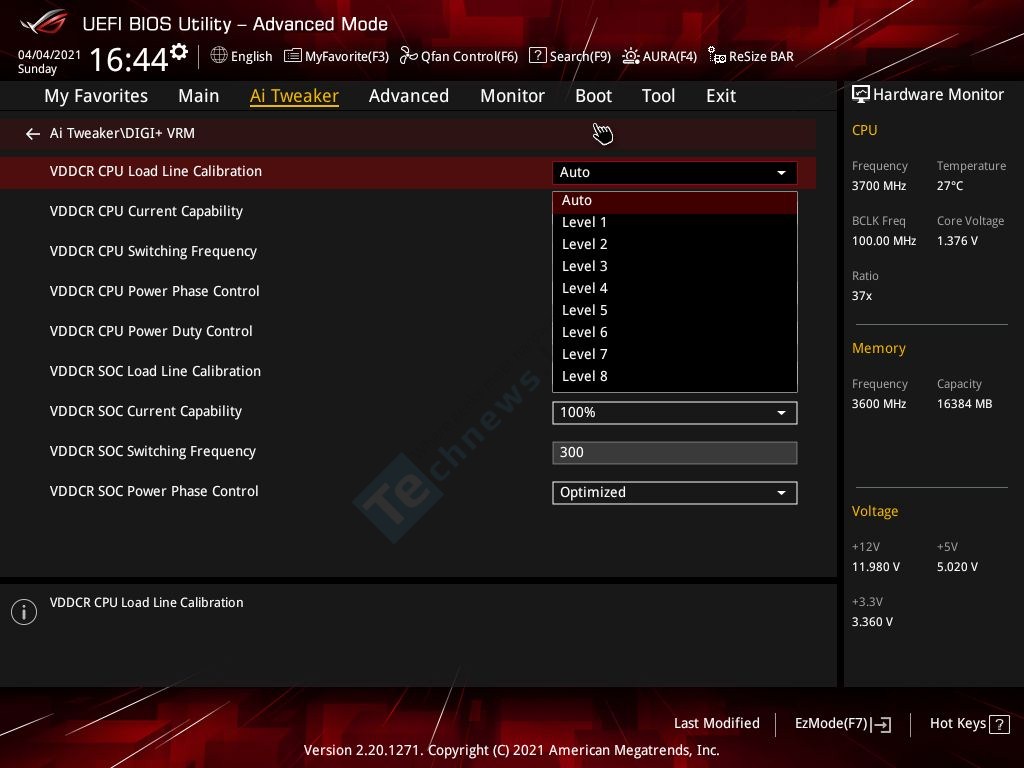Image resolution: width=1024 pixels, height=768 pixels.
Task: Click the ReSize BAR icon
Action: (x=716, y=56)
